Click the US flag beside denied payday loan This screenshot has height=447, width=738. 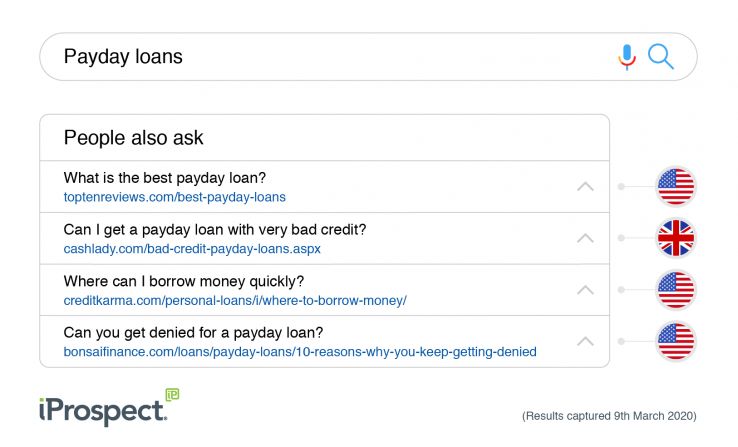[675, 341]
